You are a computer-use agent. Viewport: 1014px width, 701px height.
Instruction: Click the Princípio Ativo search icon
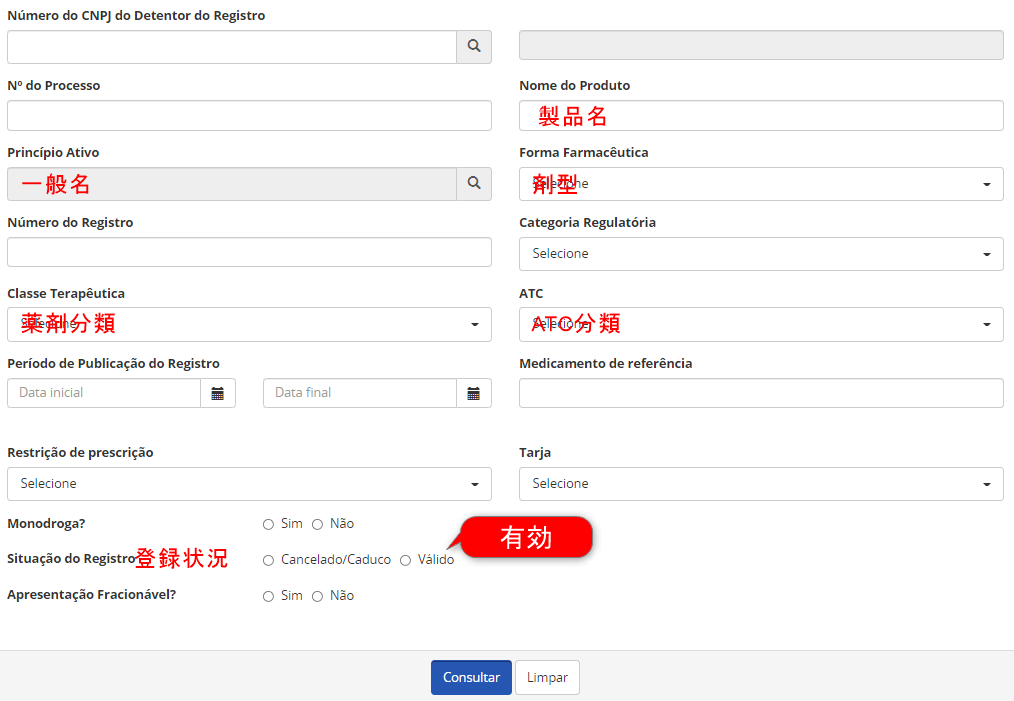coord(474,184)
